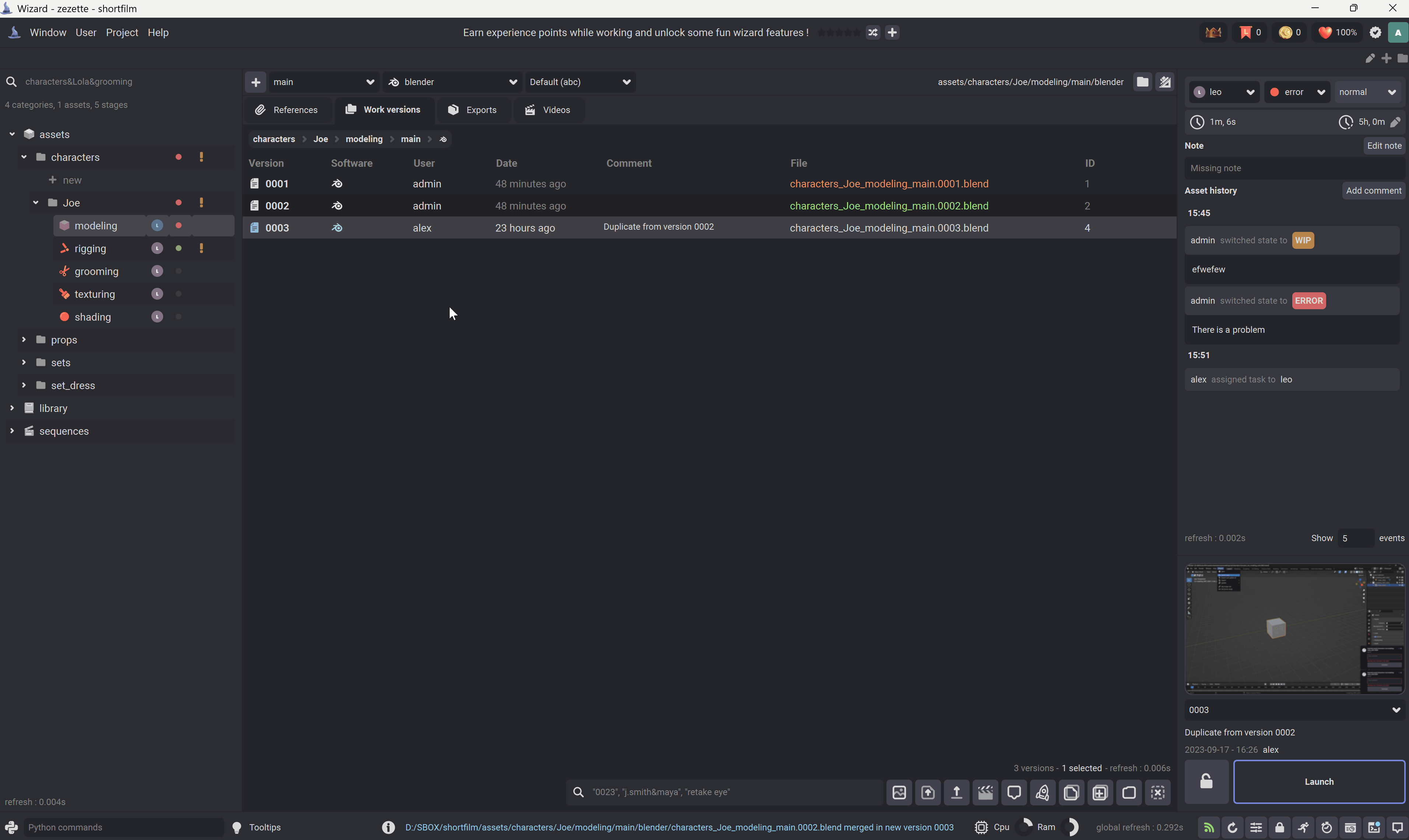
Task: Collapse the Joe asset node
Action: pos(36,203)
